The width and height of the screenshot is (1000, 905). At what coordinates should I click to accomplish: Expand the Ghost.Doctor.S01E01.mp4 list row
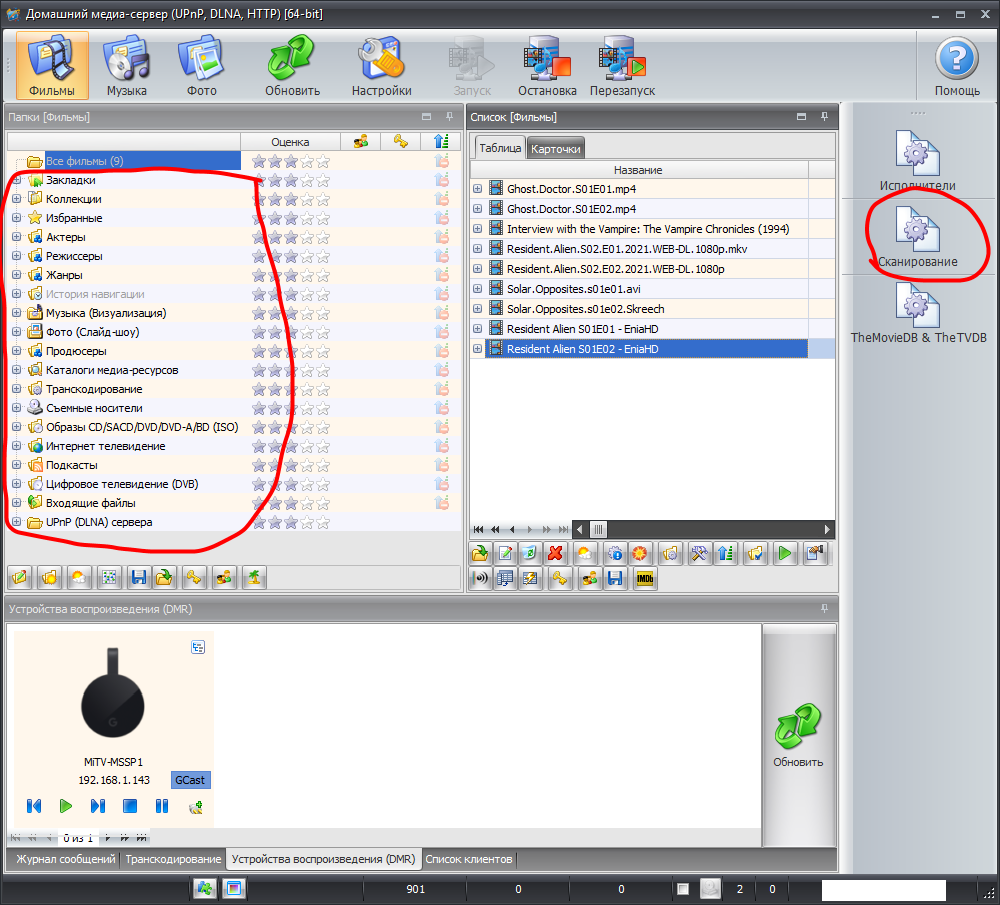coord(477,189)
